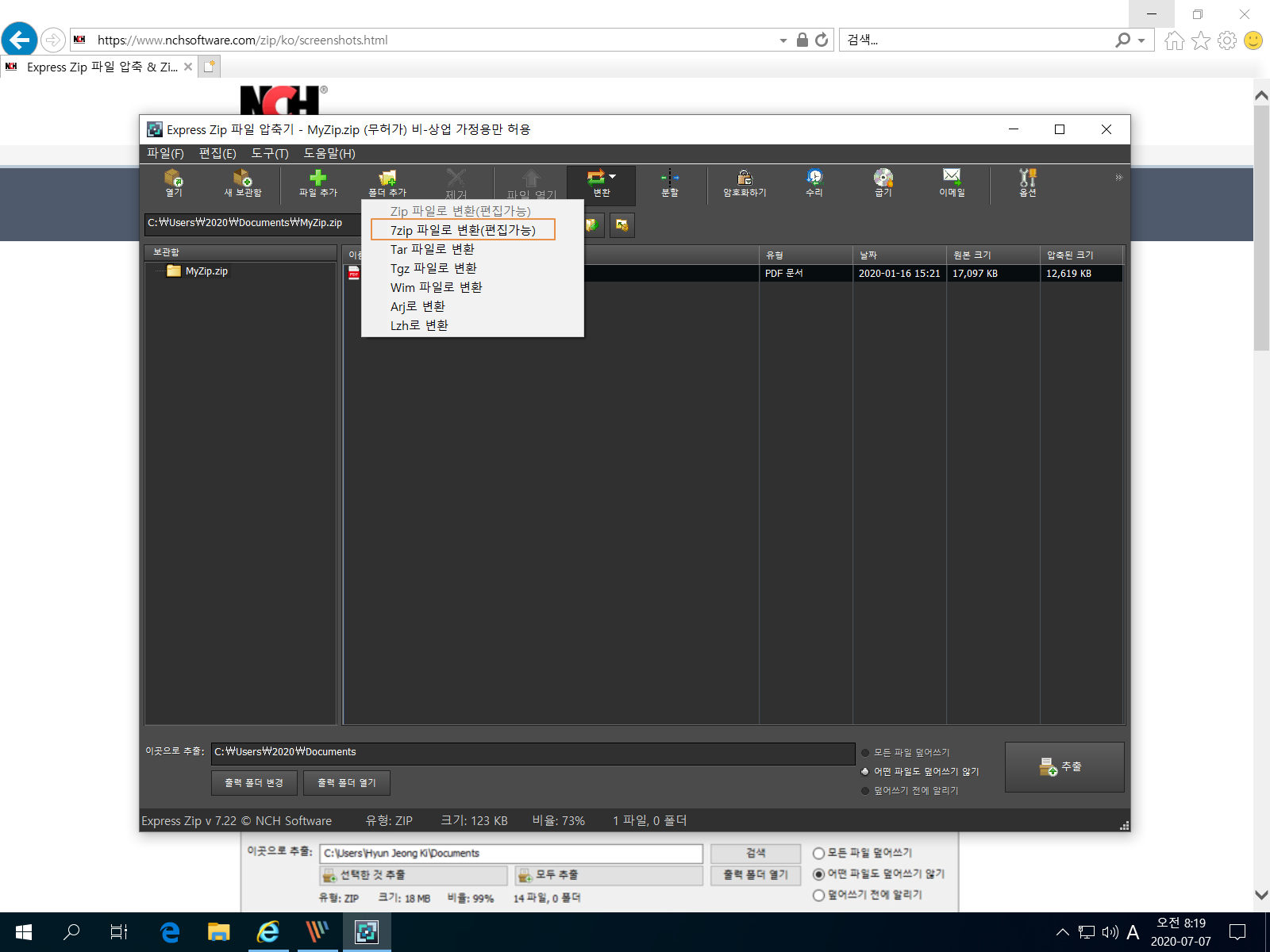Sort by 압축된 크기 column header
1270x952 pixels.
tap(1082, 255)
